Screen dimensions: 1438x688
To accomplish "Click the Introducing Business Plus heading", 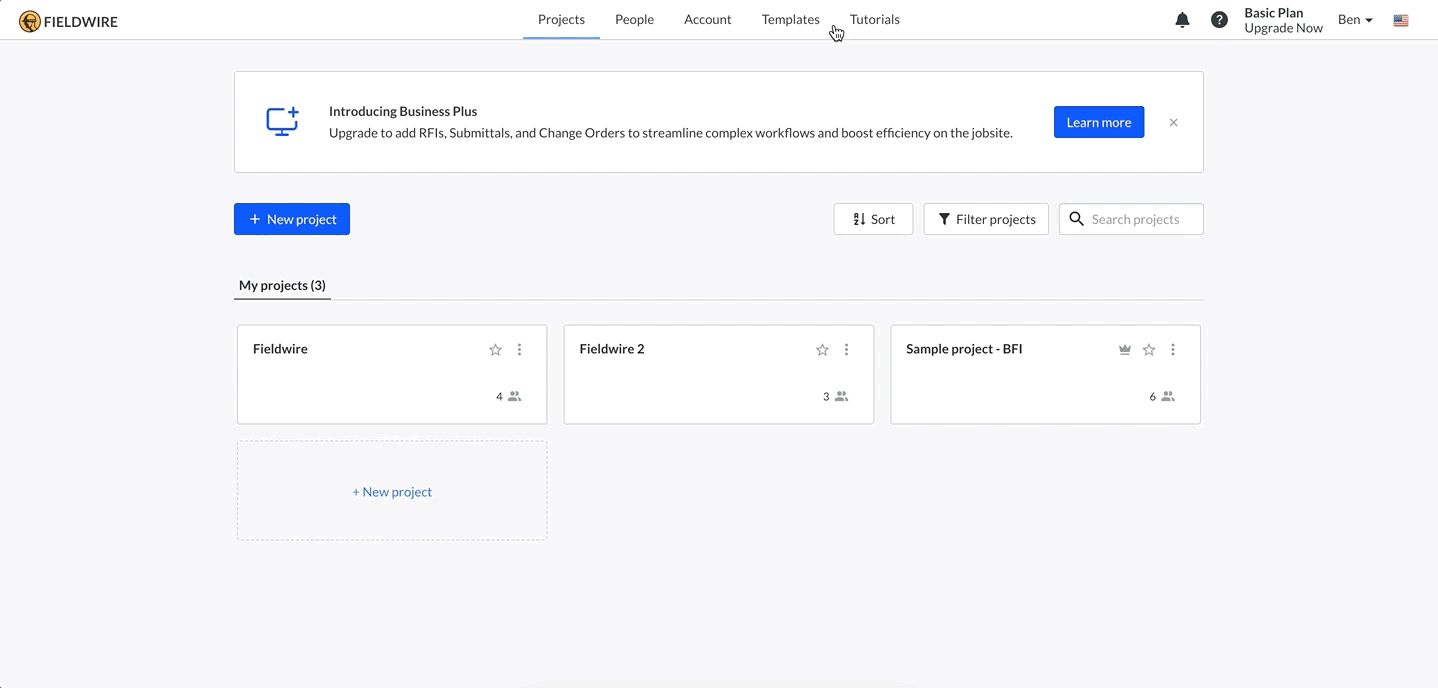I will tap(403, 111).
